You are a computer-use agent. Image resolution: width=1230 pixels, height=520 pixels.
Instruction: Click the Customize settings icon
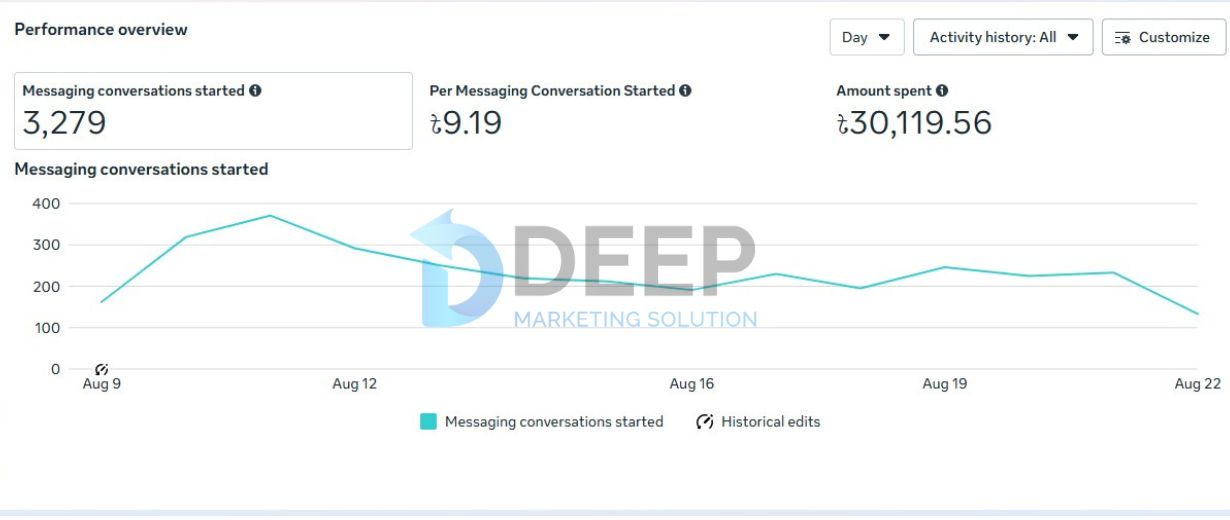coord(1122,38)
